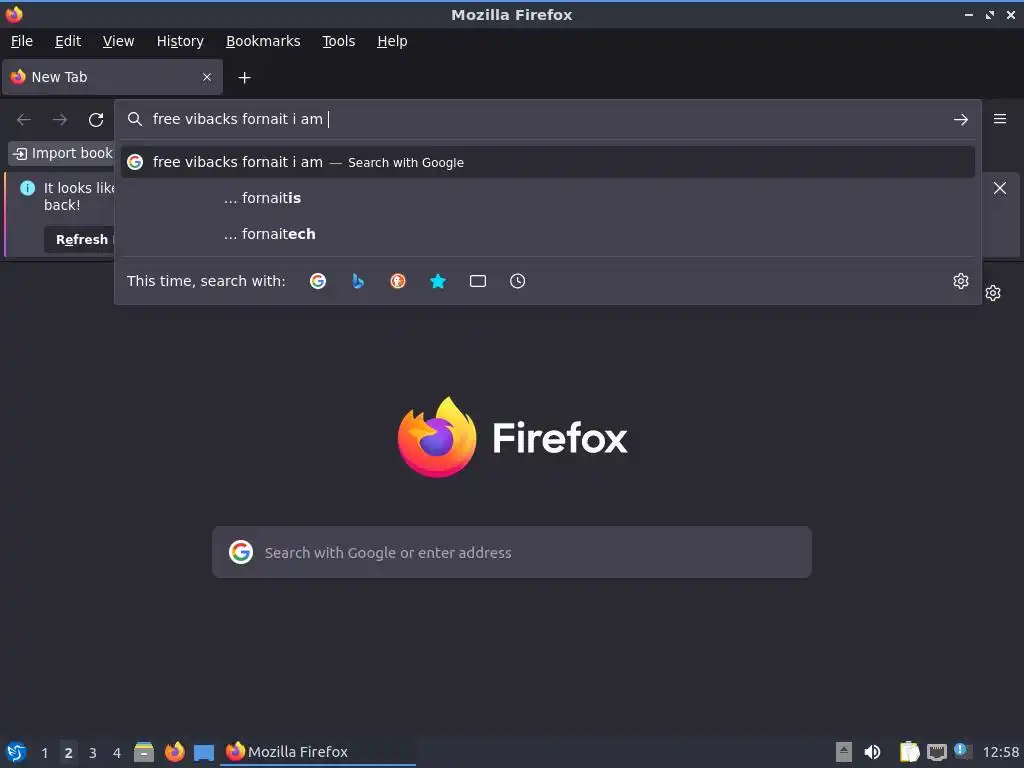The image size is (1024, 768).
Task: Search this time with DuckDuckGo icon
Action: pos(398,281)
